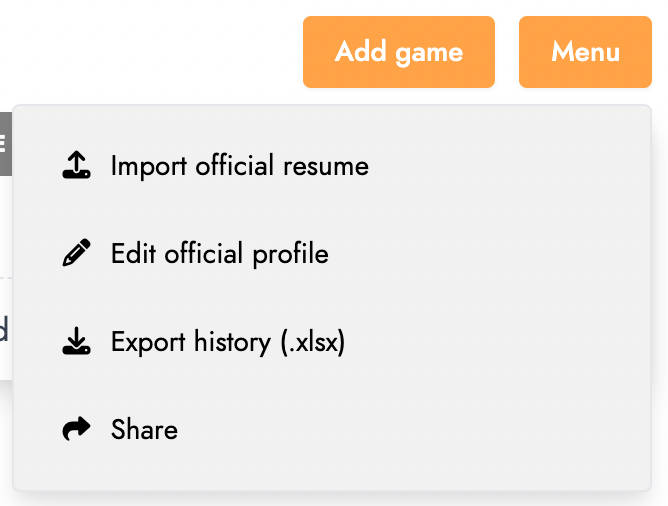Click the partially visible dark link text at left

click(x=4, y=329)
